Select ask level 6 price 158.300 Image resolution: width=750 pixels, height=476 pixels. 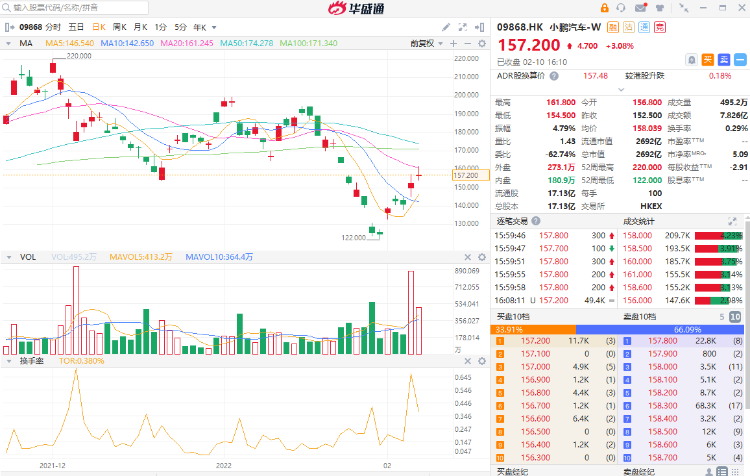[662, 406]
